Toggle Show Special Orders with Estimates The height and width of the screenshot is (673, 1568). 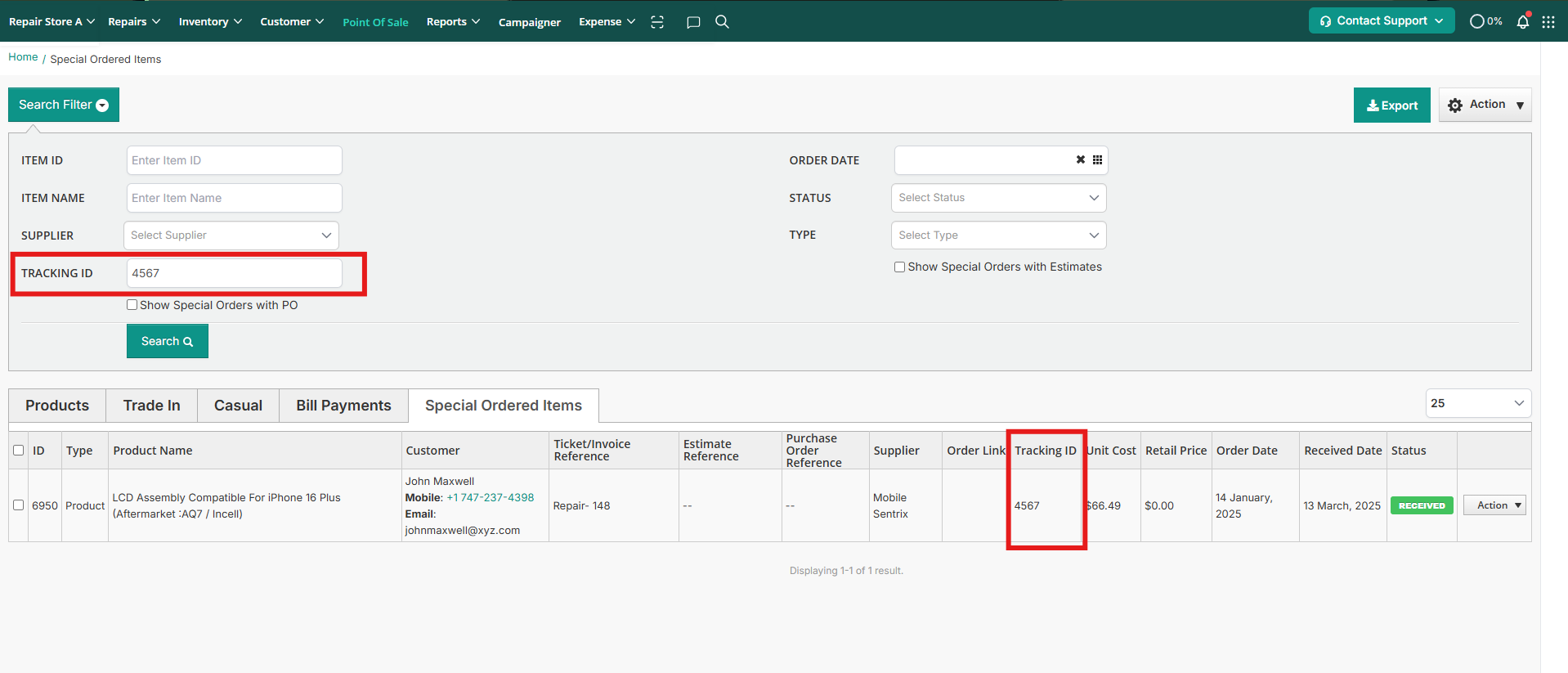coord(899,267)
